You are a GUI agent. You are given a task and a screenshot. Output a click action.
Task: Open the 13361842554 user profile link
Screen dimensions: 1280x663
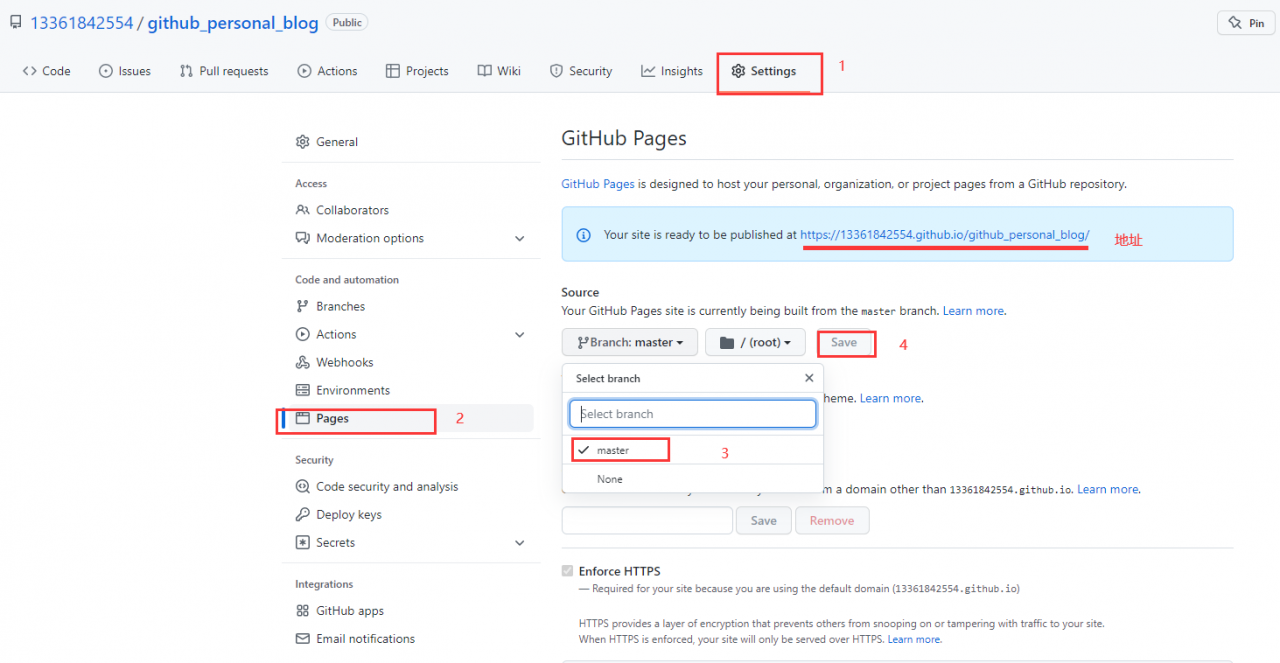(82, 23)
